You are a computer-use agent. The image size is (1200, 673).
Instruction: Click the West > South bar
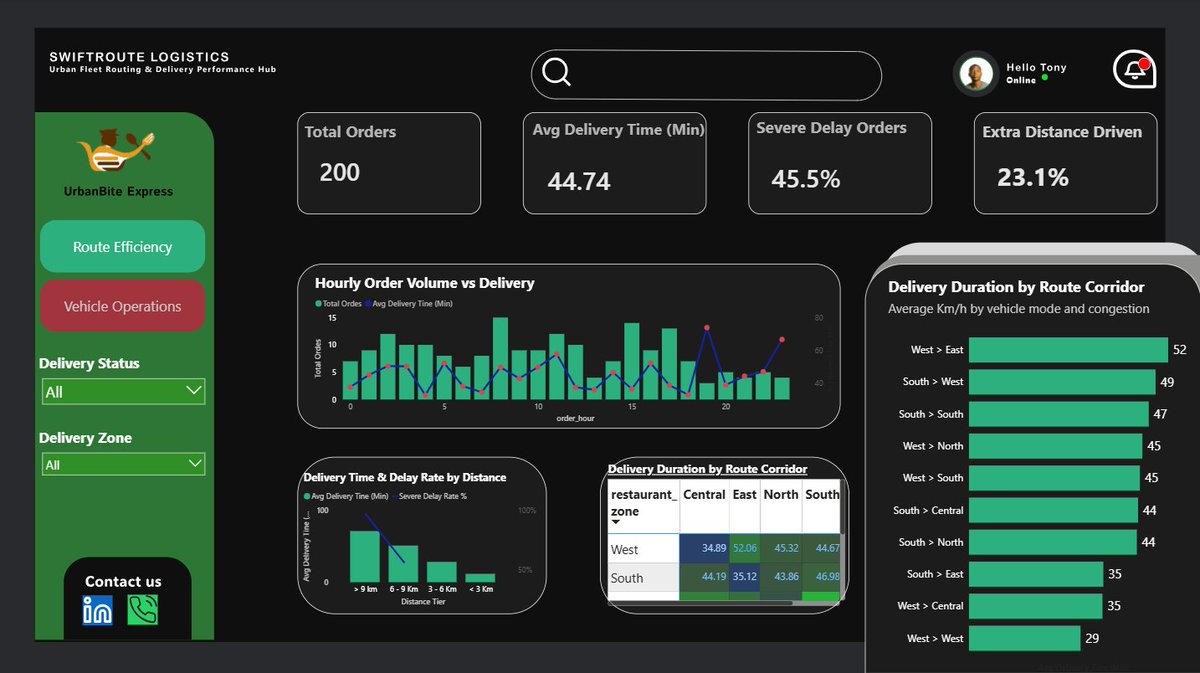[1055, 478]
